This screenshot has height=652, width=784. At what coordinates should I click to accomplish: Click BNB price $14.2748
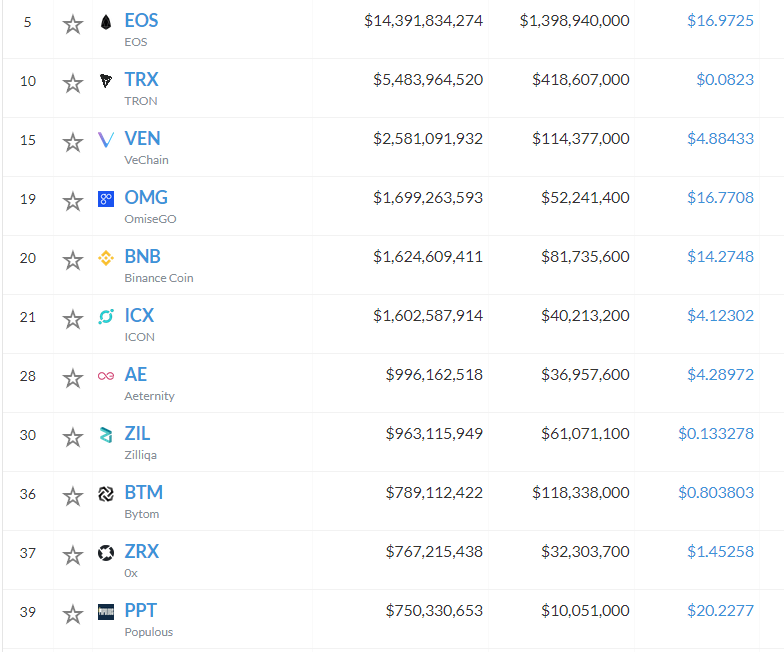click(x=720, y=256)
